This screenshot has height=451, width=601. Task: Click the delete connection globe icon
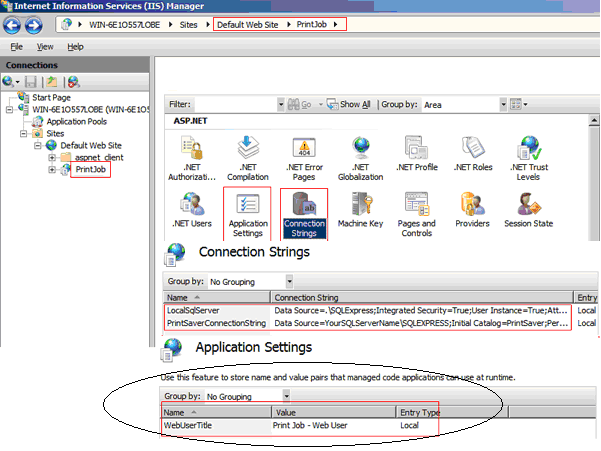74,82
